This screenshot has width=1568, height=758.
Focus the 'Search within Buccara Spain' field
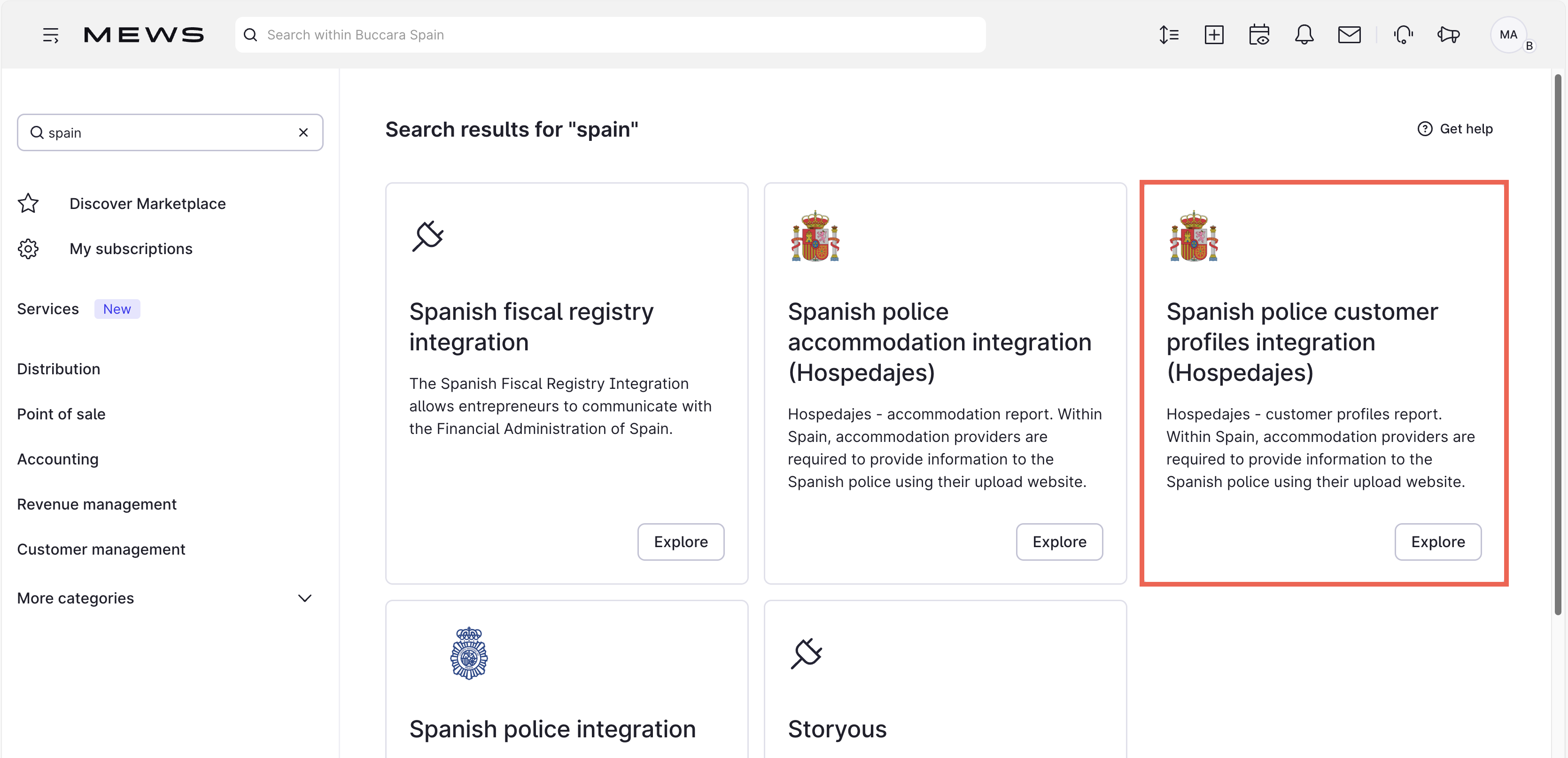coord(610,35)
